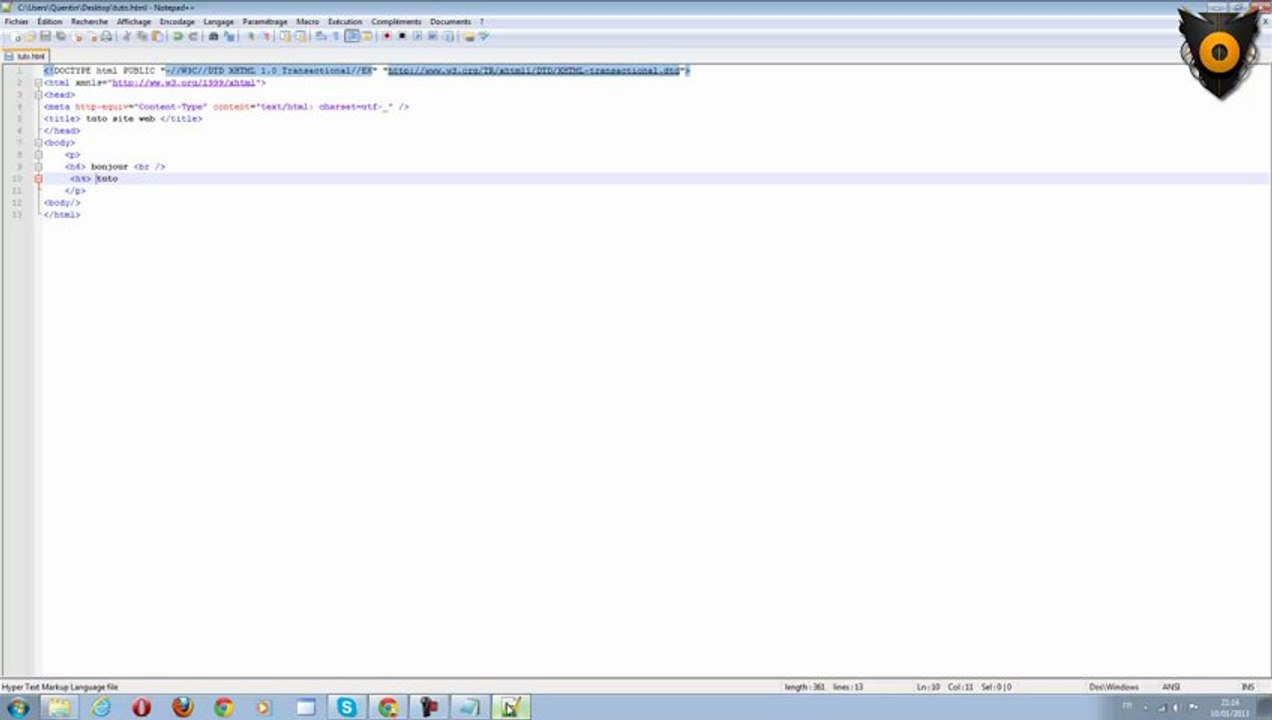Click the Dos\Windows status bar entry
The height and width of the screenshot is (720, 1272).
pyautogui.click(x=1114, y=687)
